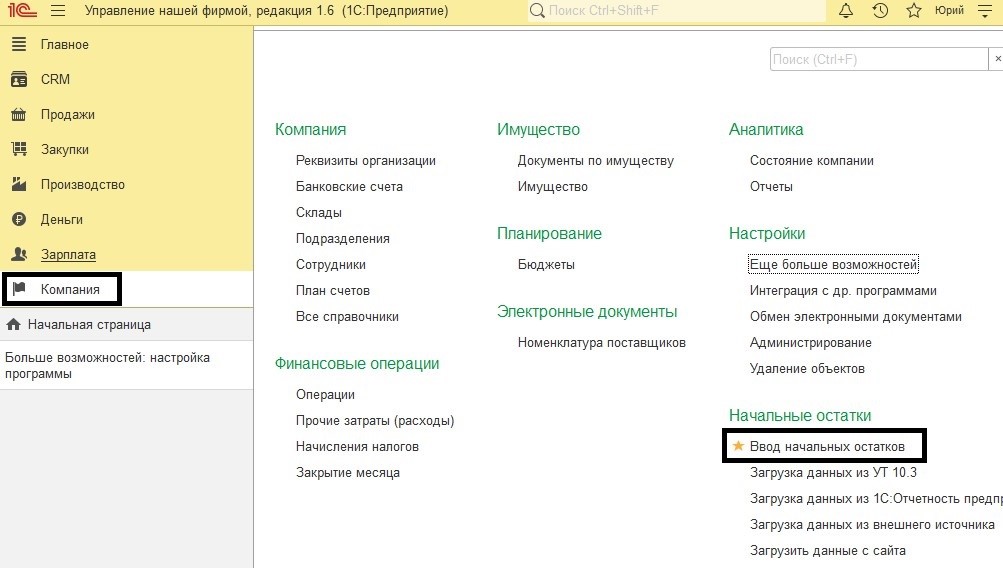Click the Закрытие месяца link
This screenshot has width=1003, height=568.
click(347, 472)
